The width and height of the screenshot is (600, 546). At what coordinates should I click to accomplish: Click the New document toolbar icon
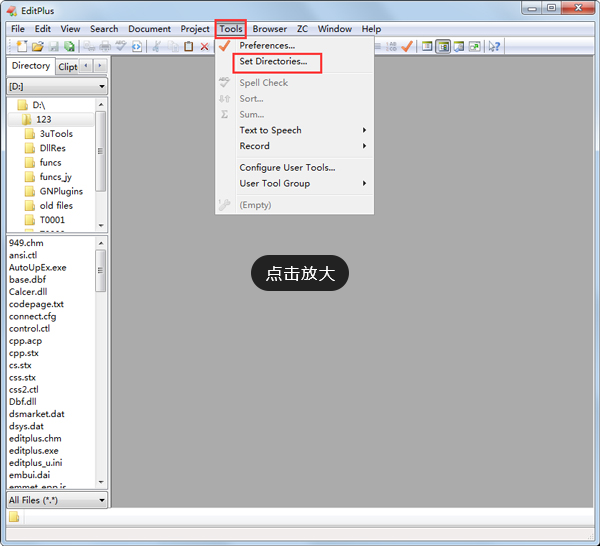pos(22,47)
